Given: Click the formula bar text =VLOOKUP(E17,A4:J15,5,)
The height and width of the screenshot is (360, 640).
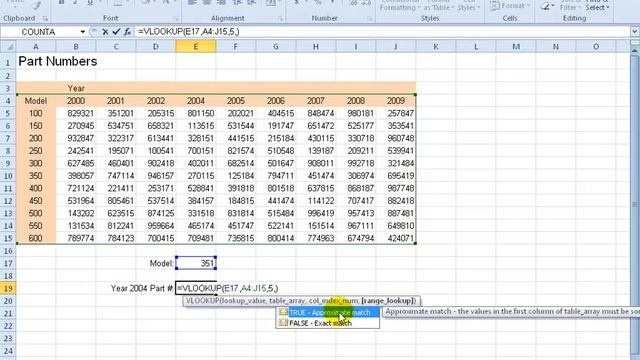Looking at the screenshot, I should [189, 31].
